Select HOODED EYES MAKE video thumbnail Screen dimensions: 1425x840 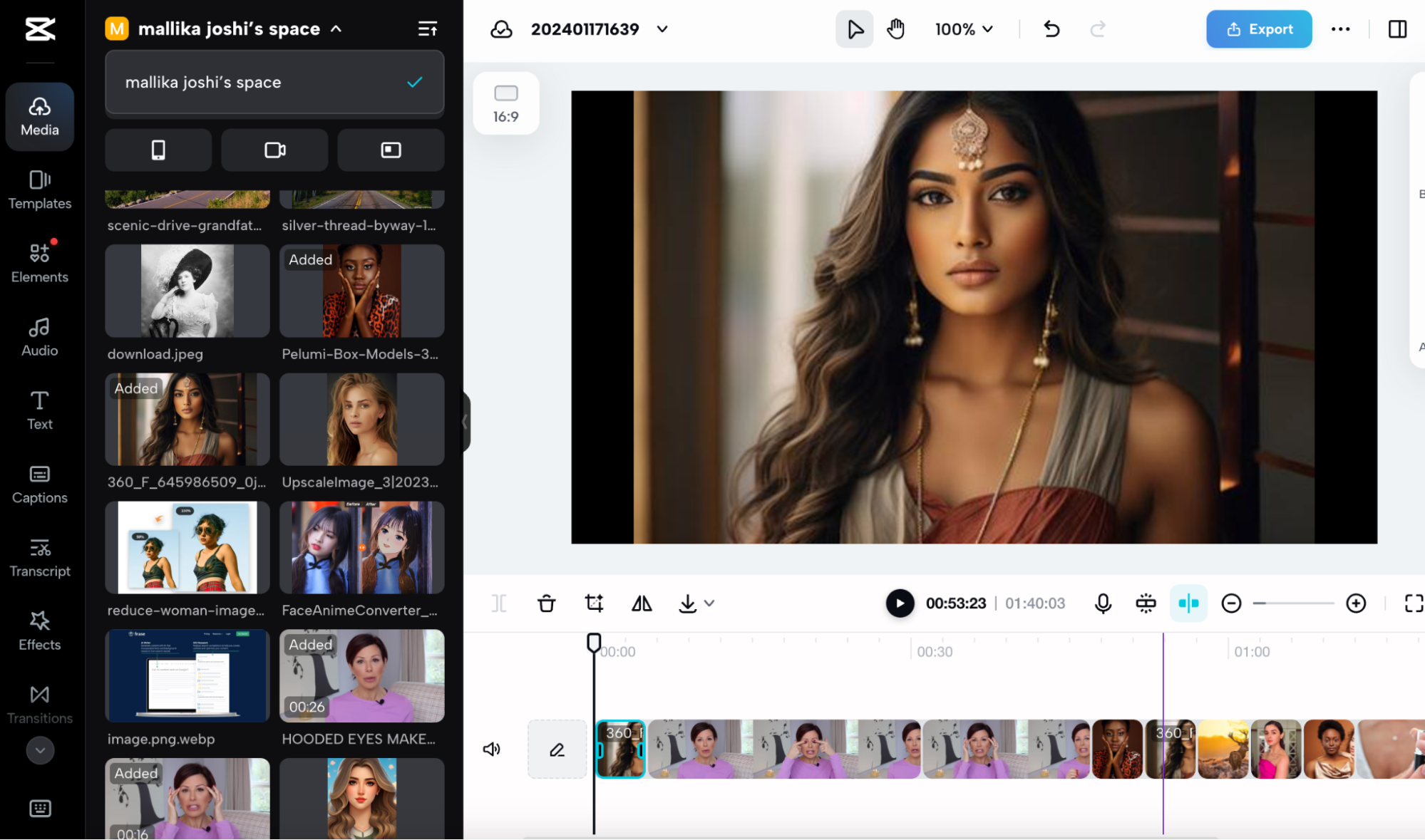pyautogui.click(x=362, y=676)
